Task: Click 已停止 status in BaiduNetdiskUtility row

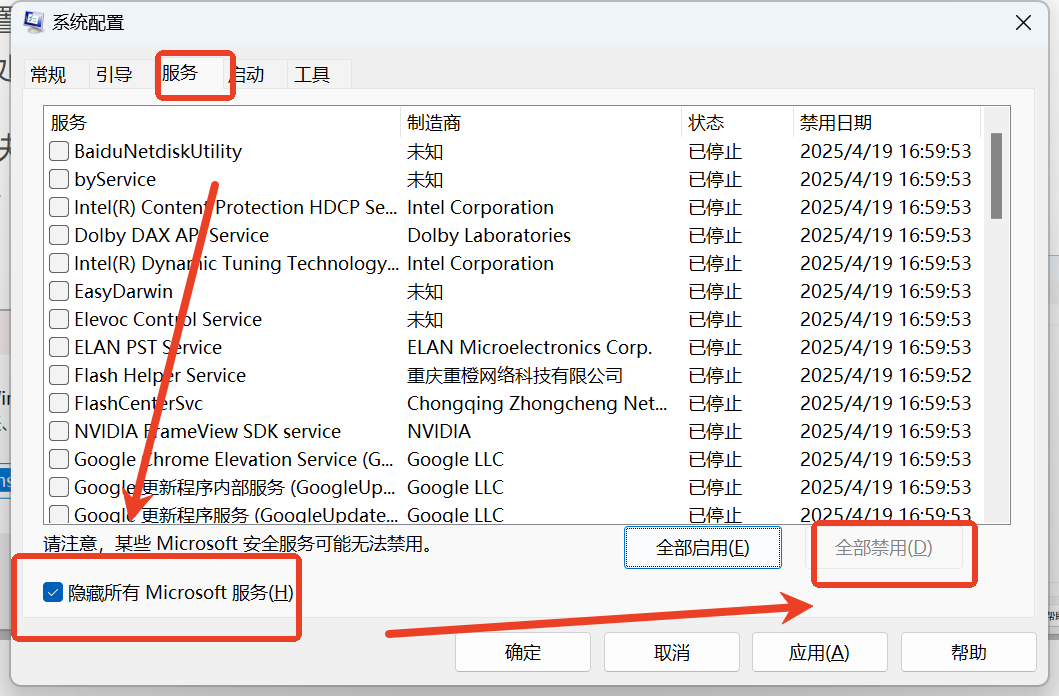Action: [x=715, y=151]
